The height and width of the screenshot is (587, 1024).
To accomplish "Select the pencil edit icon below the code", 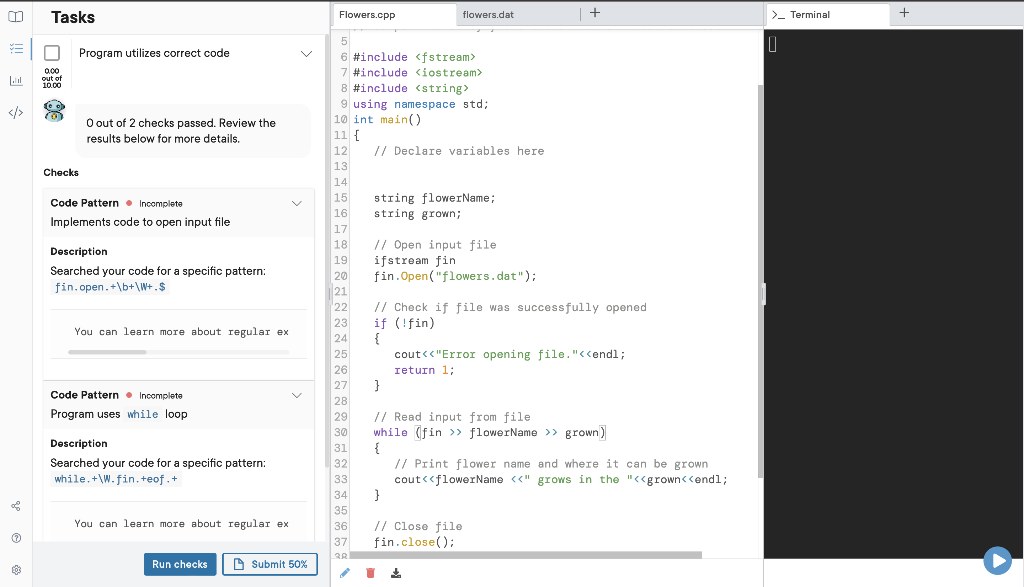I will [x=345, y=572].
